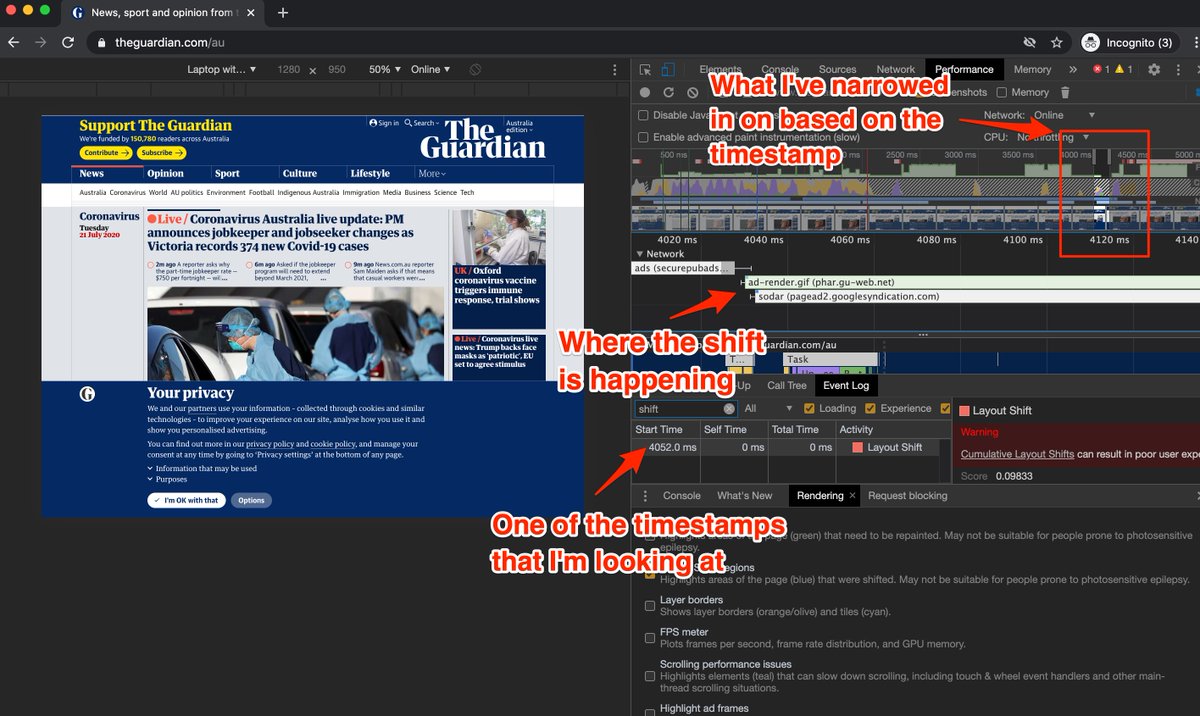Go back in browser history
Screen dimensions: 1200x716
14,43
